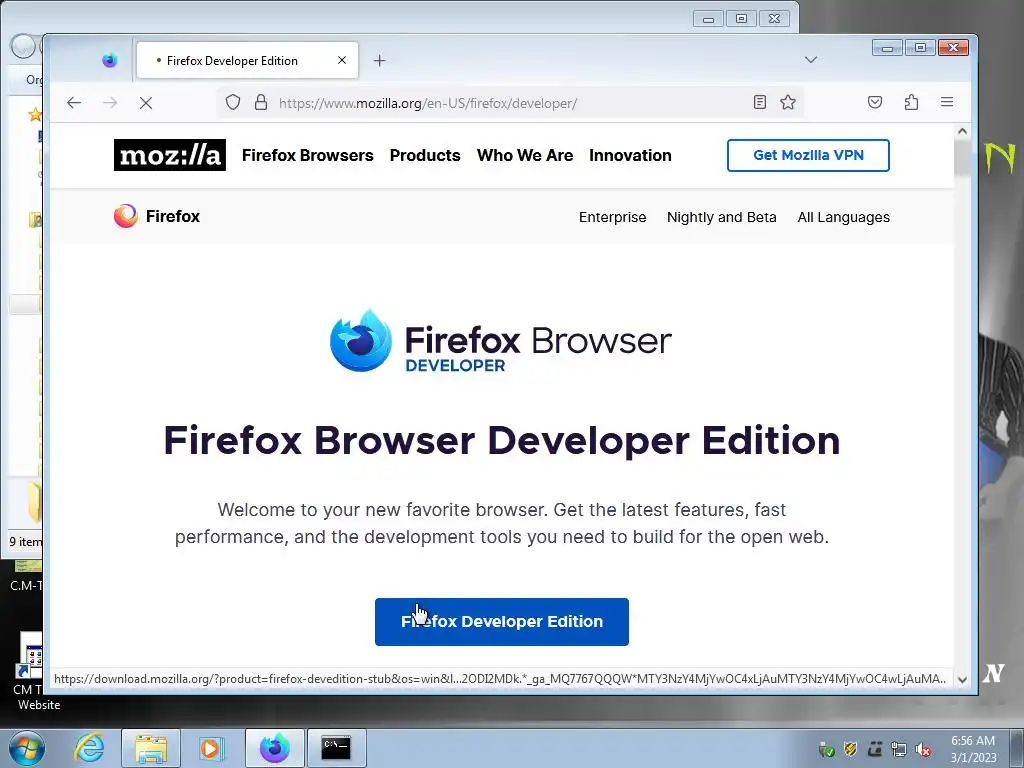Click the site security padlock icon
This screenshot has width=1024, height=768.
tap(261, 103)
